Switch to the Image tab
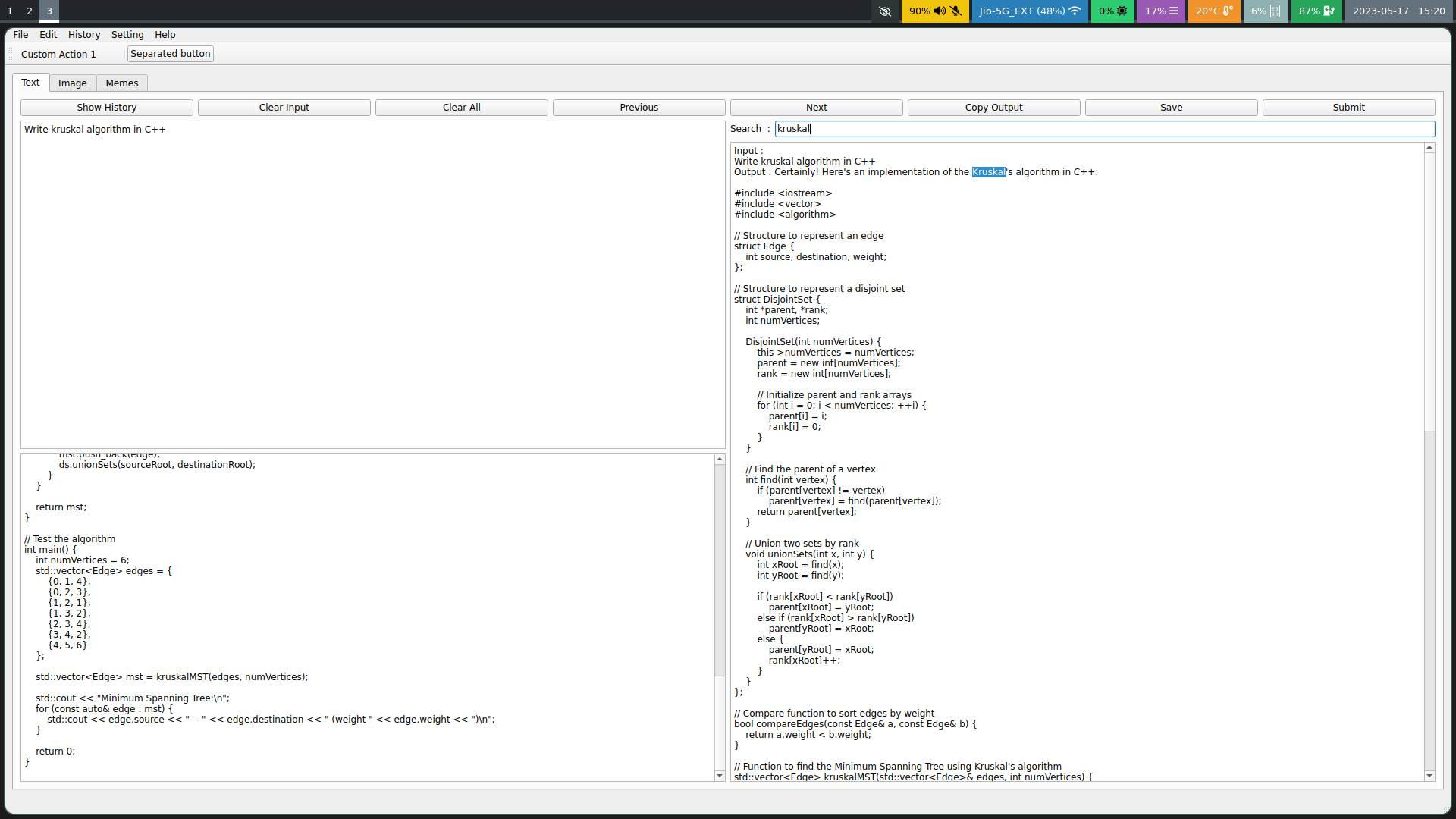The width and height of the screenshot is (1456, 819). click(72, 83)
